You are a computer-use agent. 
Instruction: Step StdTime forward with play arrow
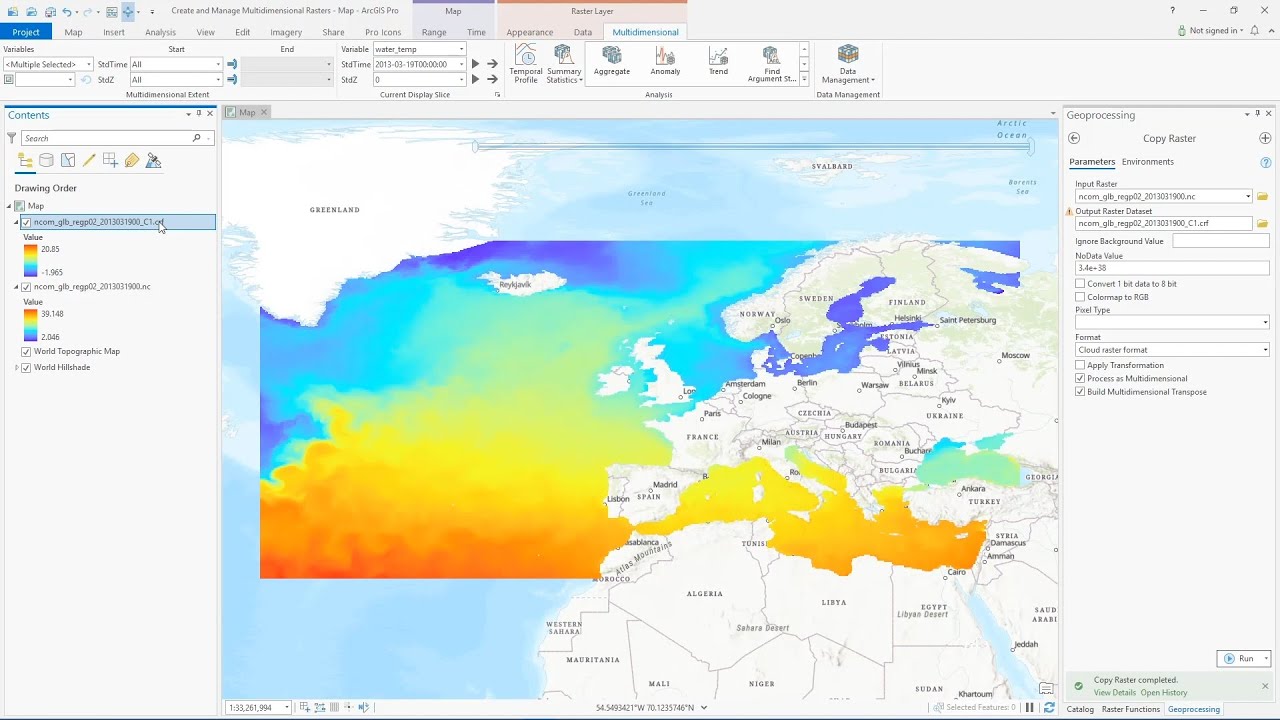click(x=475, y=64)
